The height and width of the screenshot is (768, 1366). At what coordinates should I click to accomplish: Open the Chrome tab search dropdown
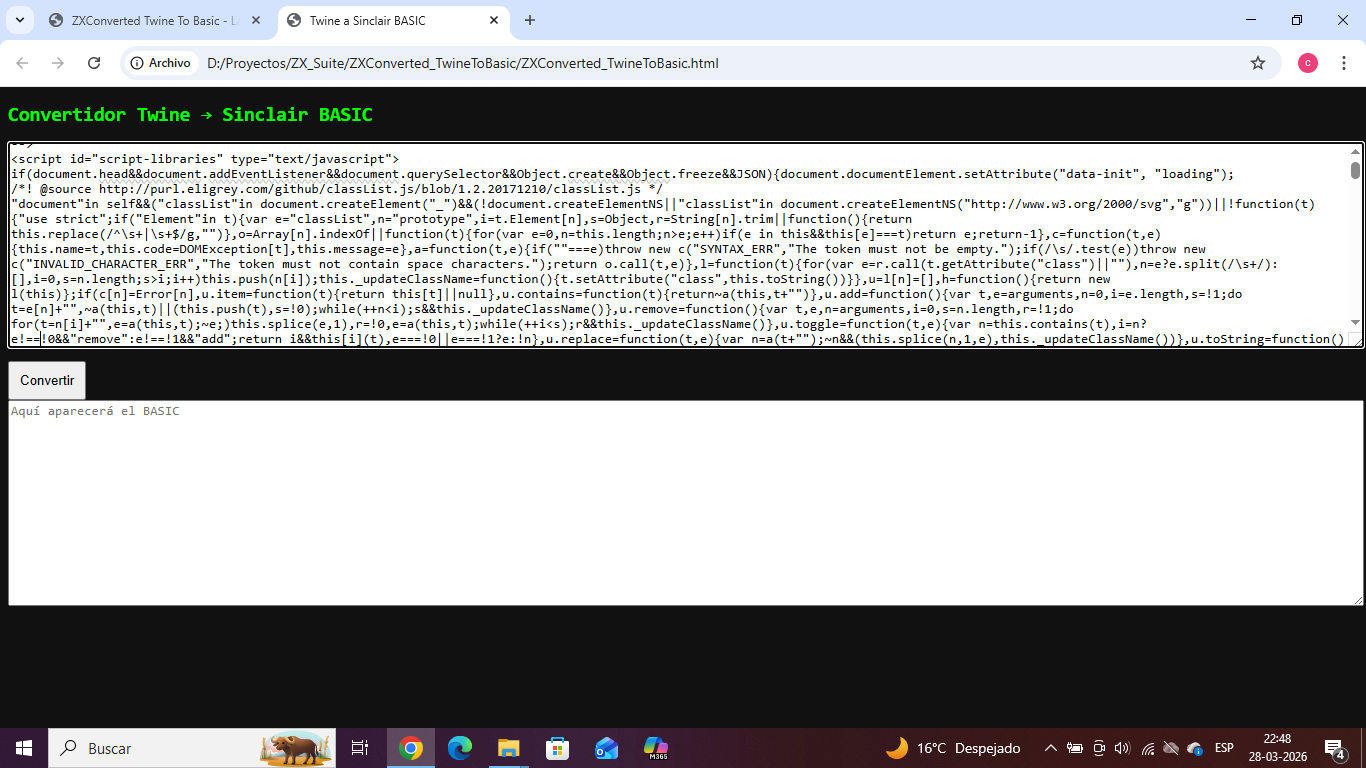tap(19, 20)
